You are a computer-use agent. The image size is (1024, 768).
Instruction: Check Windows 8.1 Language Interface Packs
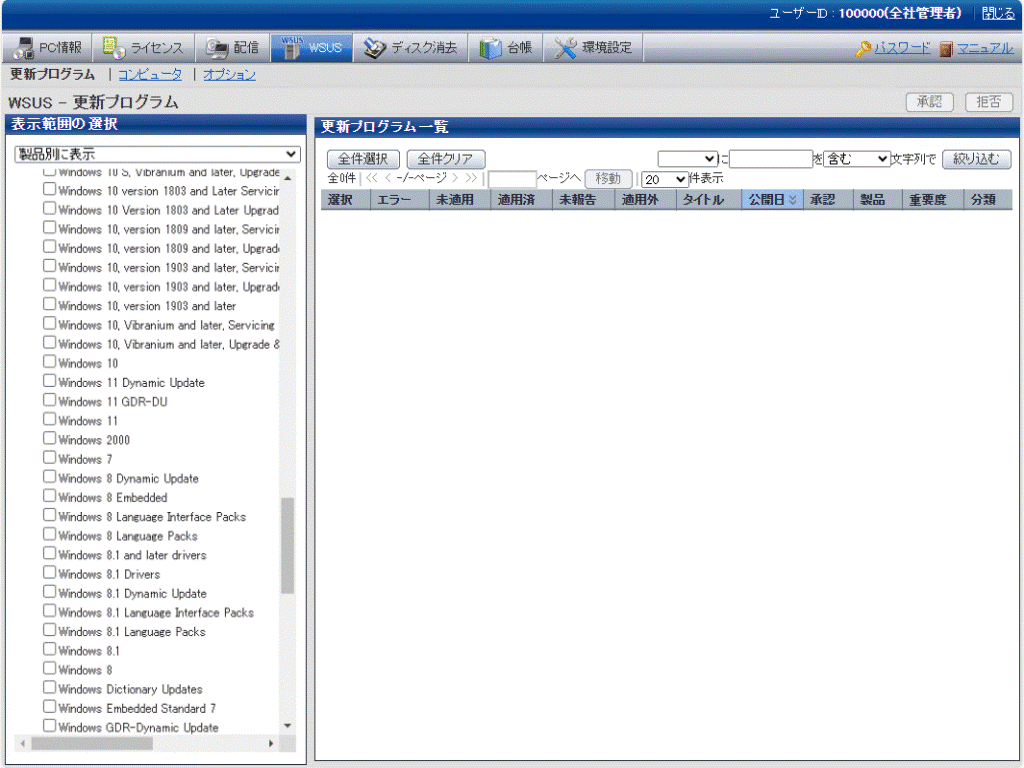[50, 611]
